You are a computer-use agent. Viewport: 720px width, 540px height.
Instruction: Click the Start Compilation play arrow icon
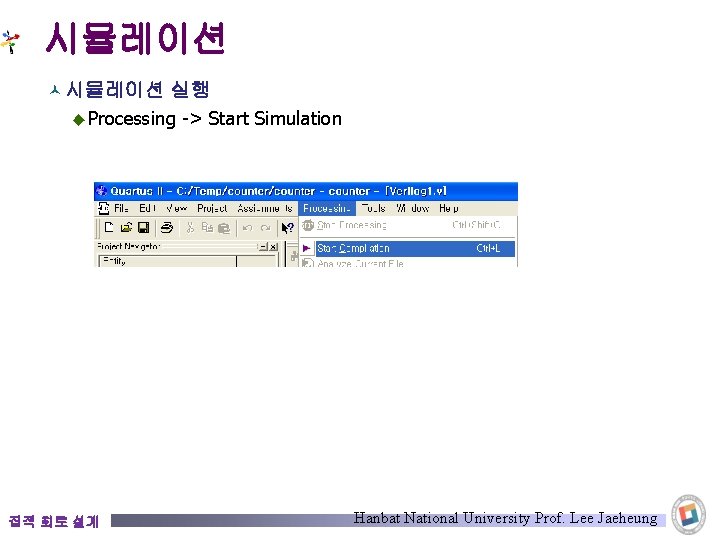[307, 248]
